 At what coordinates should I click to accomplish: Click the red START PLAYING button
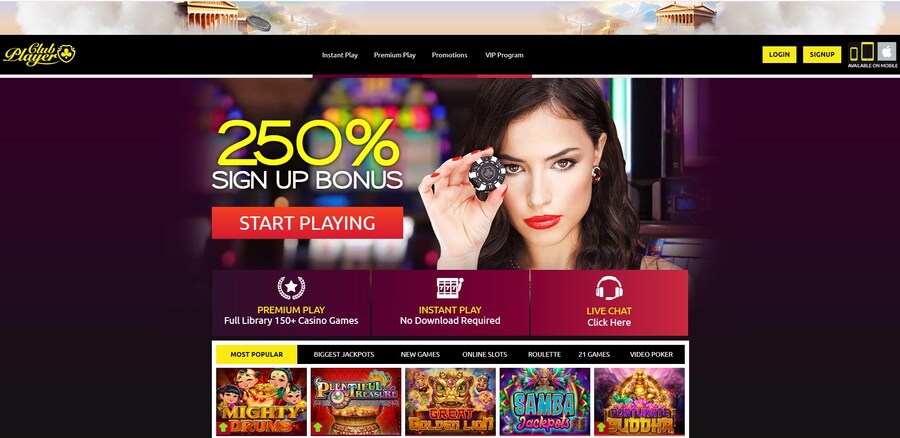307,223
